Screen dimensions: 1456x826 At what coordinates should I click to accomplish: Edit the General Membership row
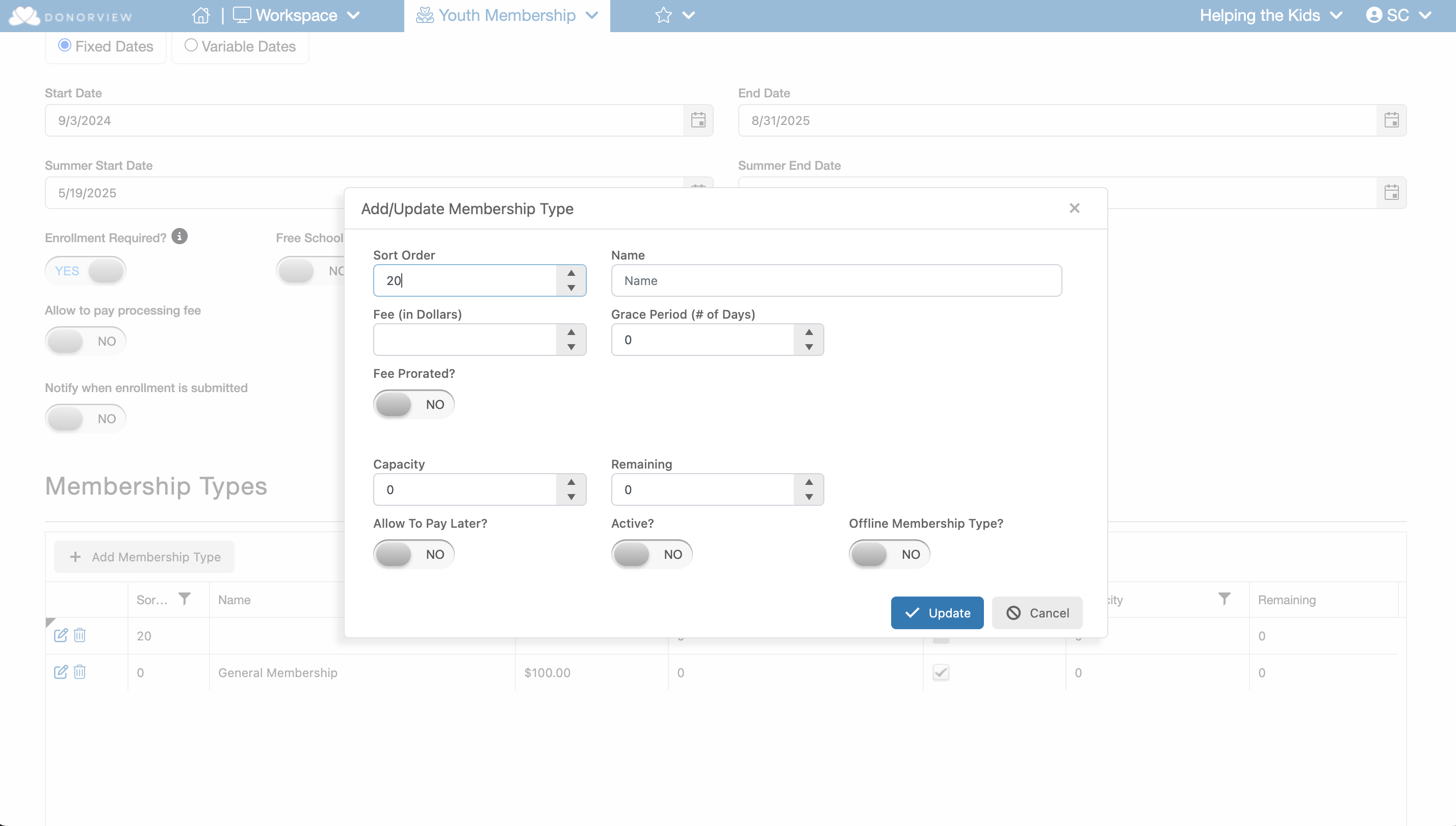coord(60,672)
